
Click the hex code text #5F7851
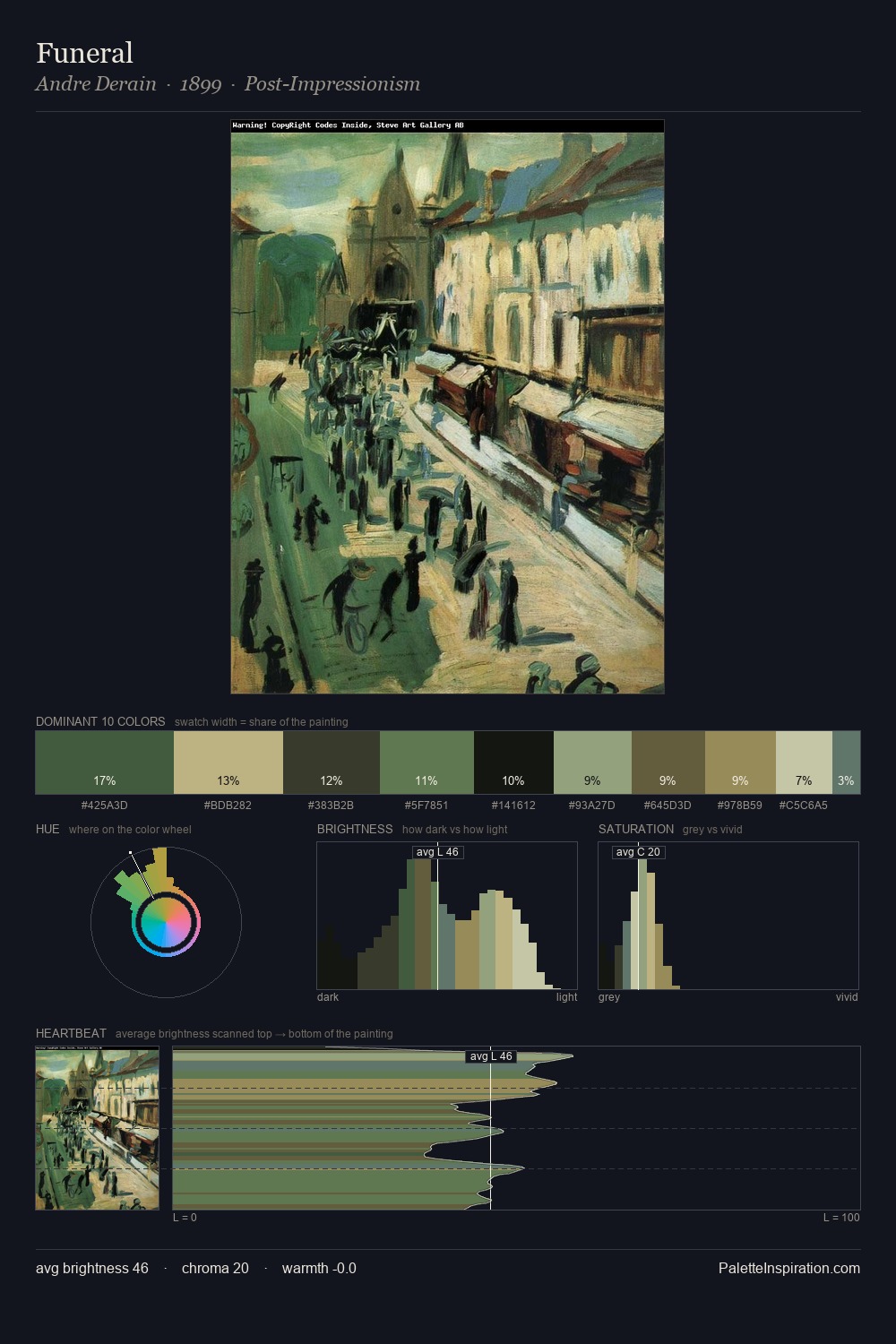(426, 806)
